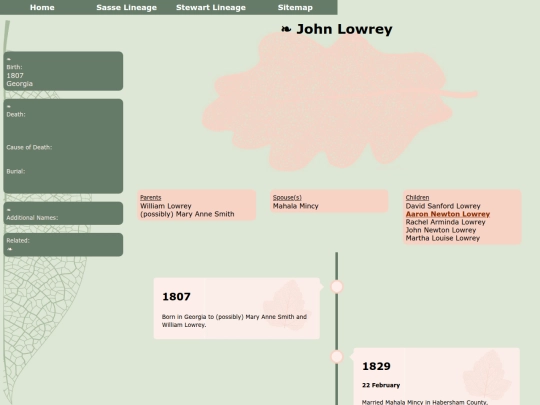Select child John Newton Lowrey

pyautogui.click(x=441, y=230)
